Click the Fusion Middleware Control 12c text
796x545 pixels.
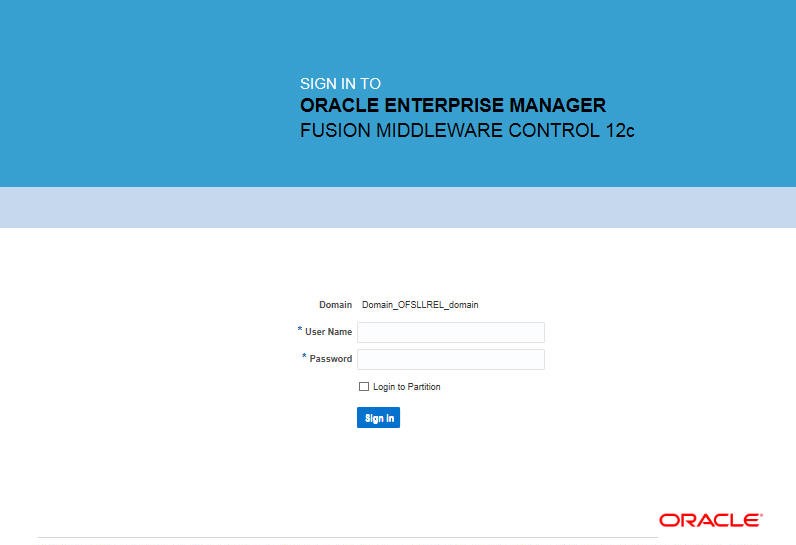point(467,130)
